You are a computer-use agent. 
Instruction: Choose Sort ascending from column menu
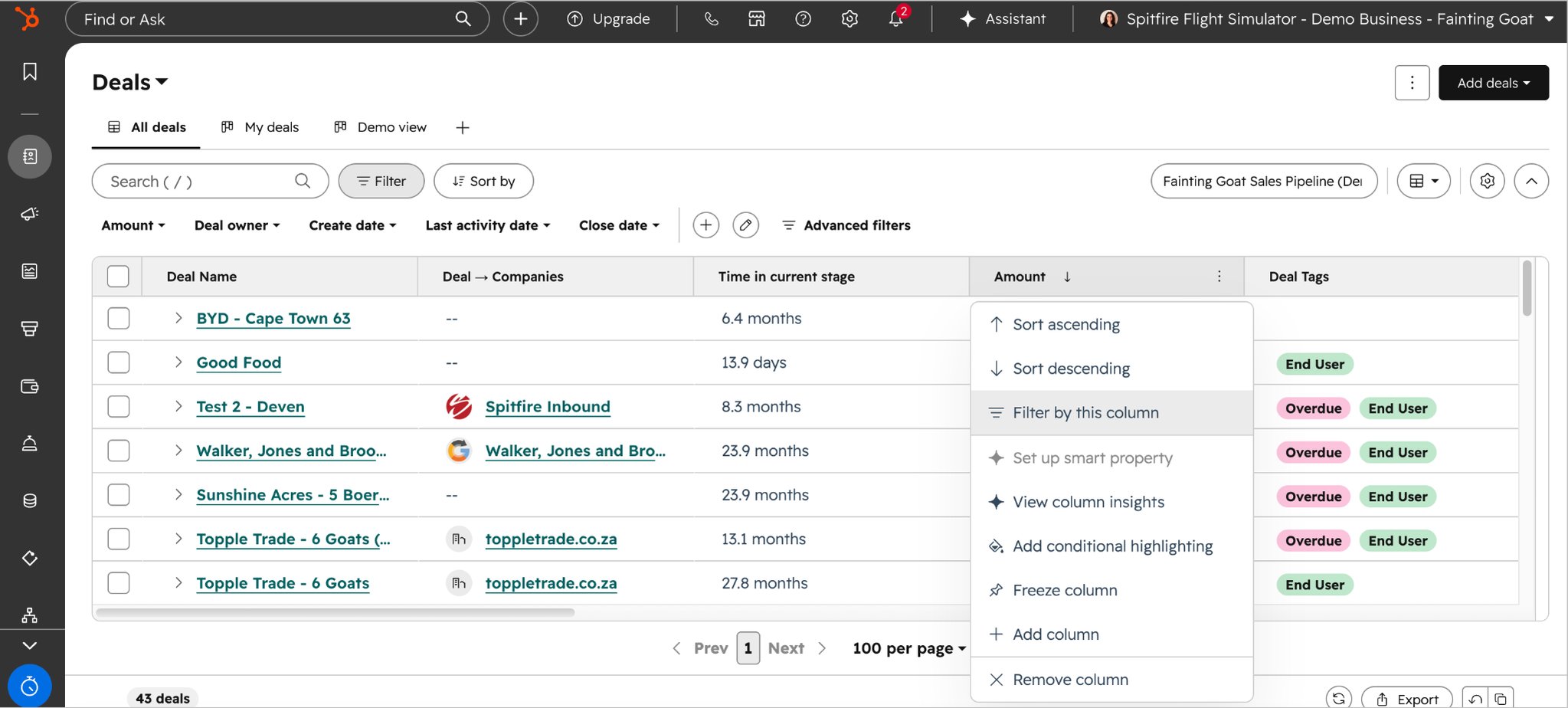pos(1111,324)
